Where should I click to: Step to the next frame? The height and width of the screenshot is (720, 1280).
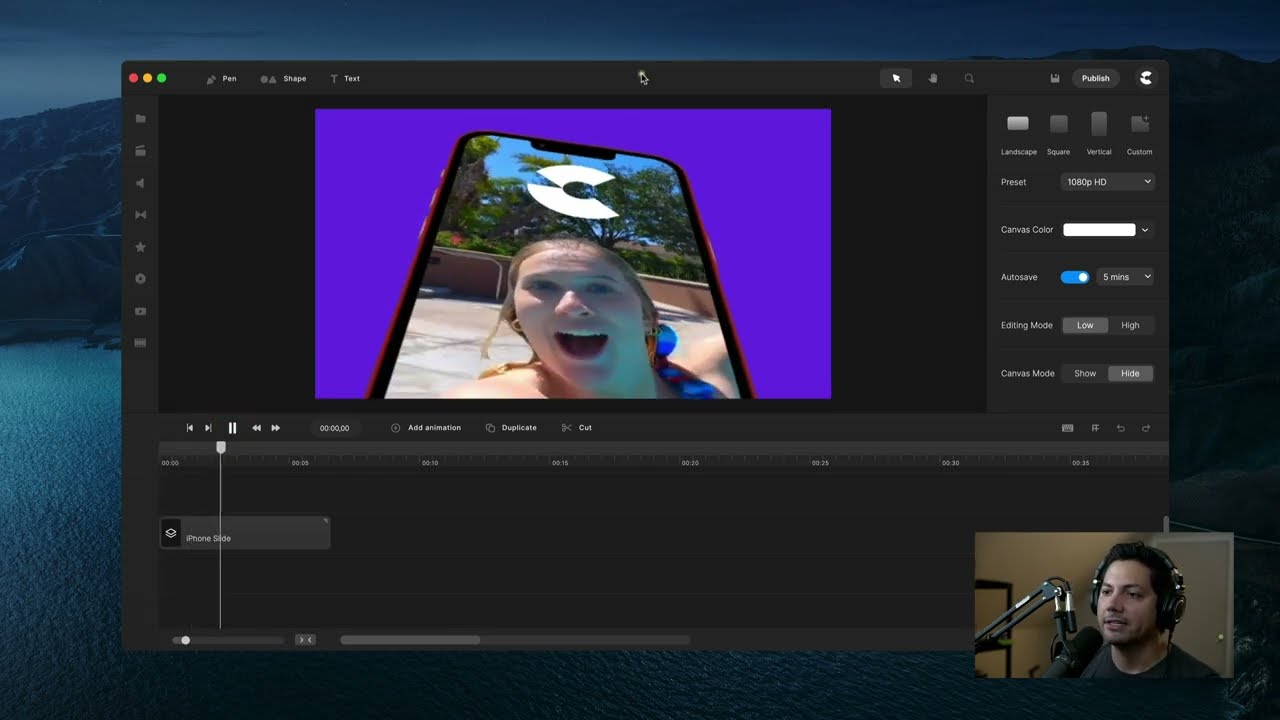pos(208,428)
